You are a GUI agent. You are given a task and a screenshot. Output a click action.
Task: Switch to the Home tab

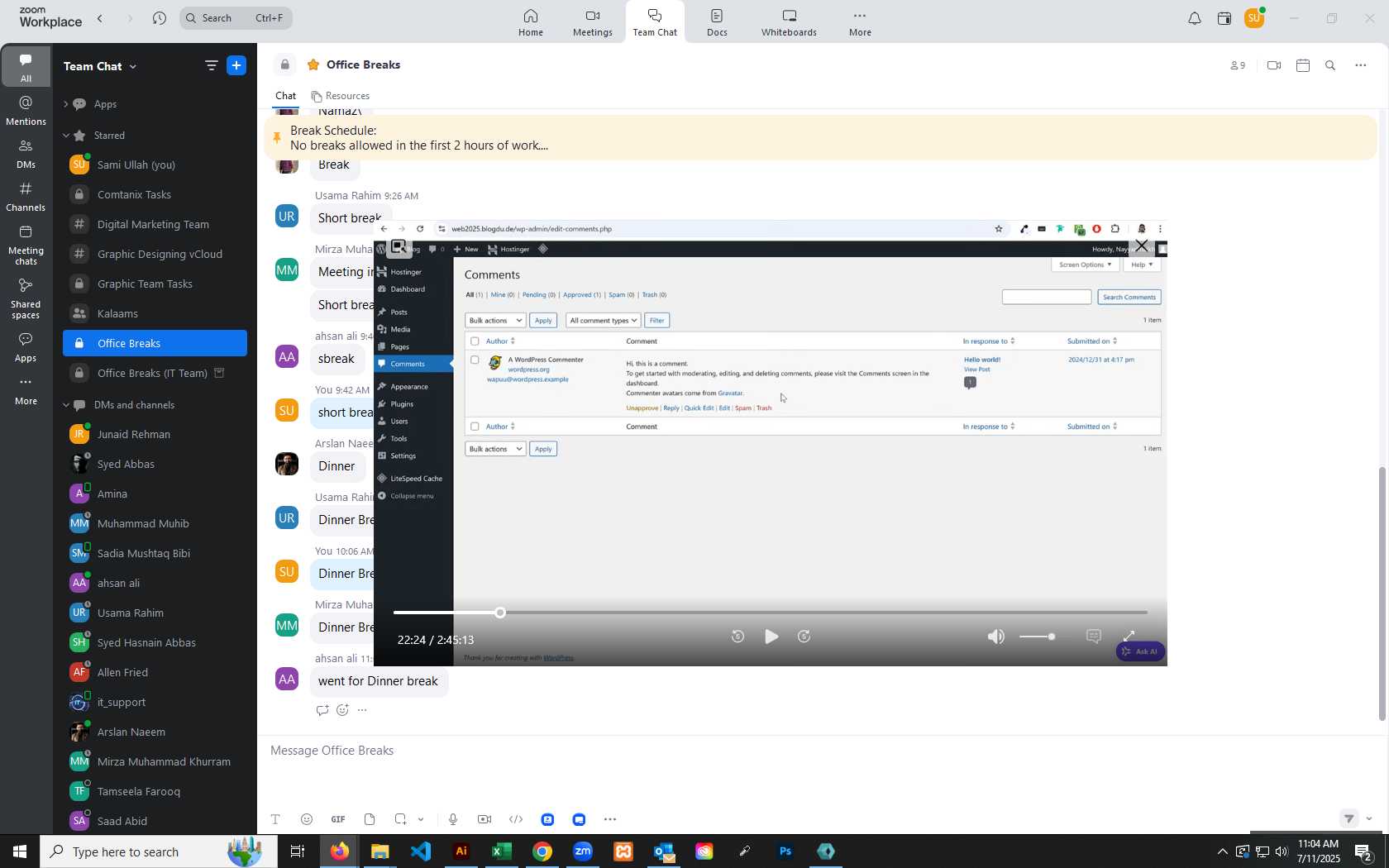tap(531, 22)
